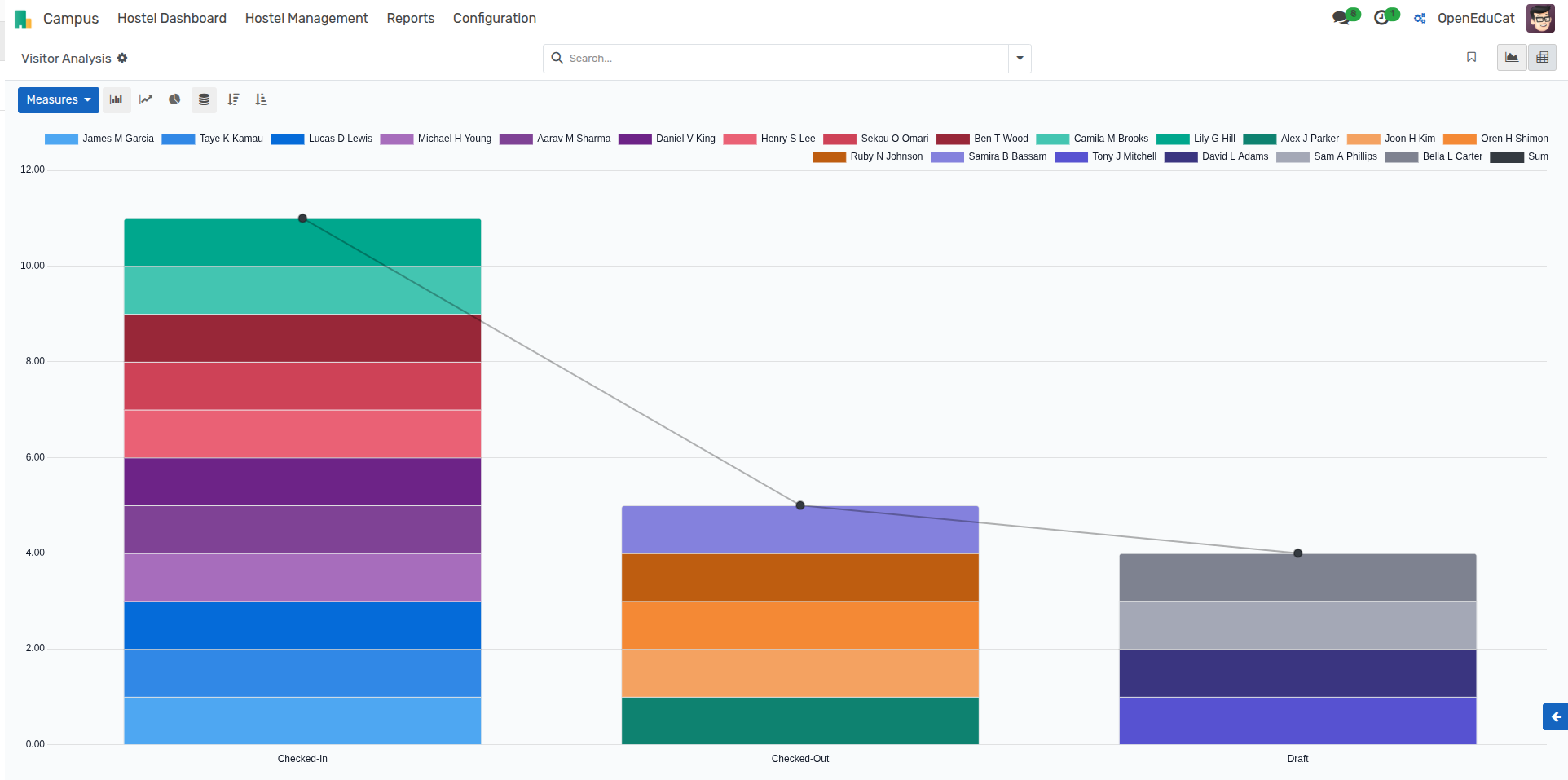The width and height of the screenshot is (1568, 780).
Task: Open the Hostel Dashboard menu
Action: [x=172, y=18]
